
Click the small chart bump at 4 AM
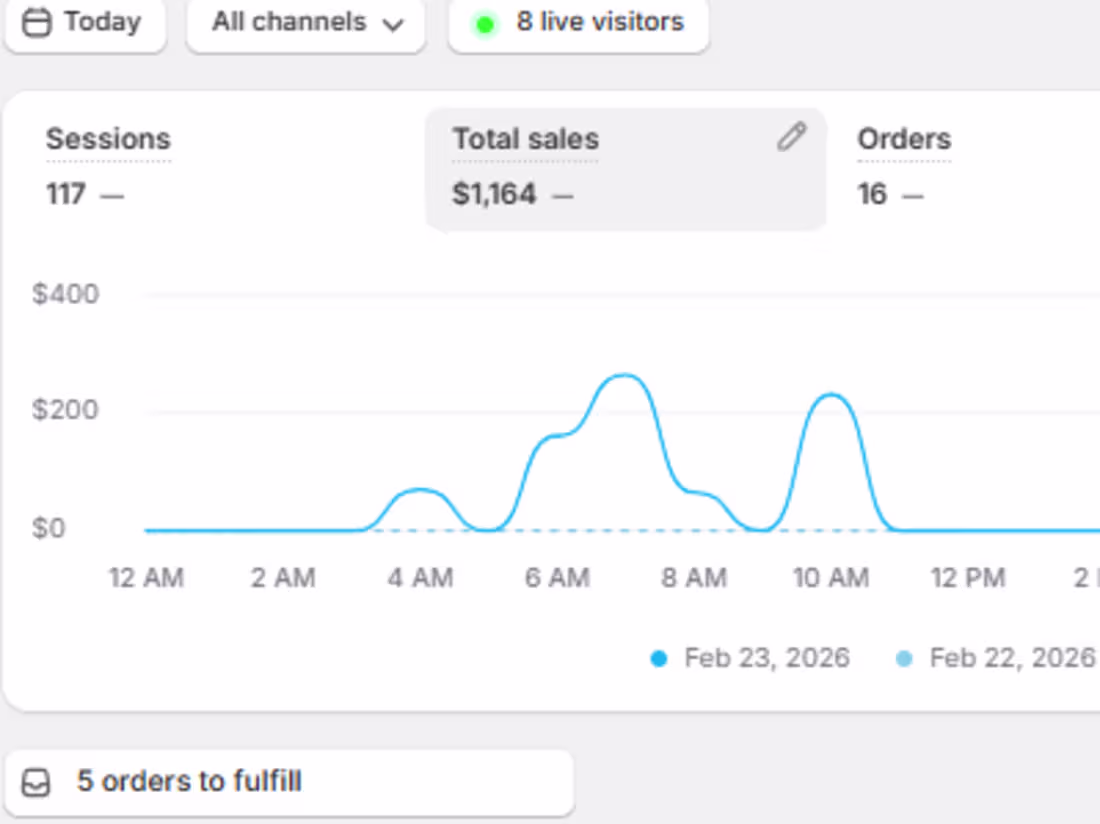pos(421,490)
